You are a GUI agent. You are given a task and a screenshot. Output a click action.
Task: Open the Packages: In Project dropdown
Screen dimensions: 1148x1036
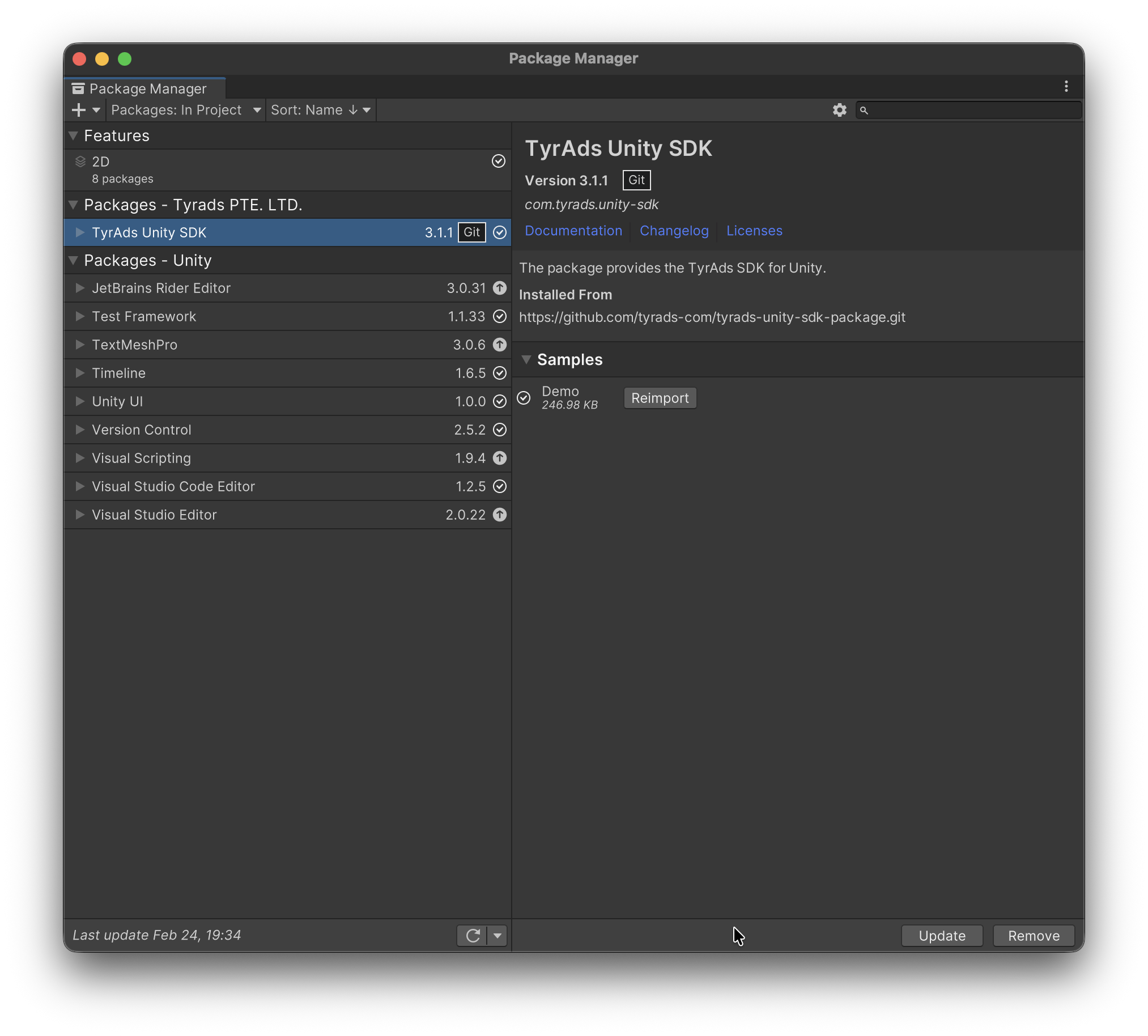[x=185, y=110]
